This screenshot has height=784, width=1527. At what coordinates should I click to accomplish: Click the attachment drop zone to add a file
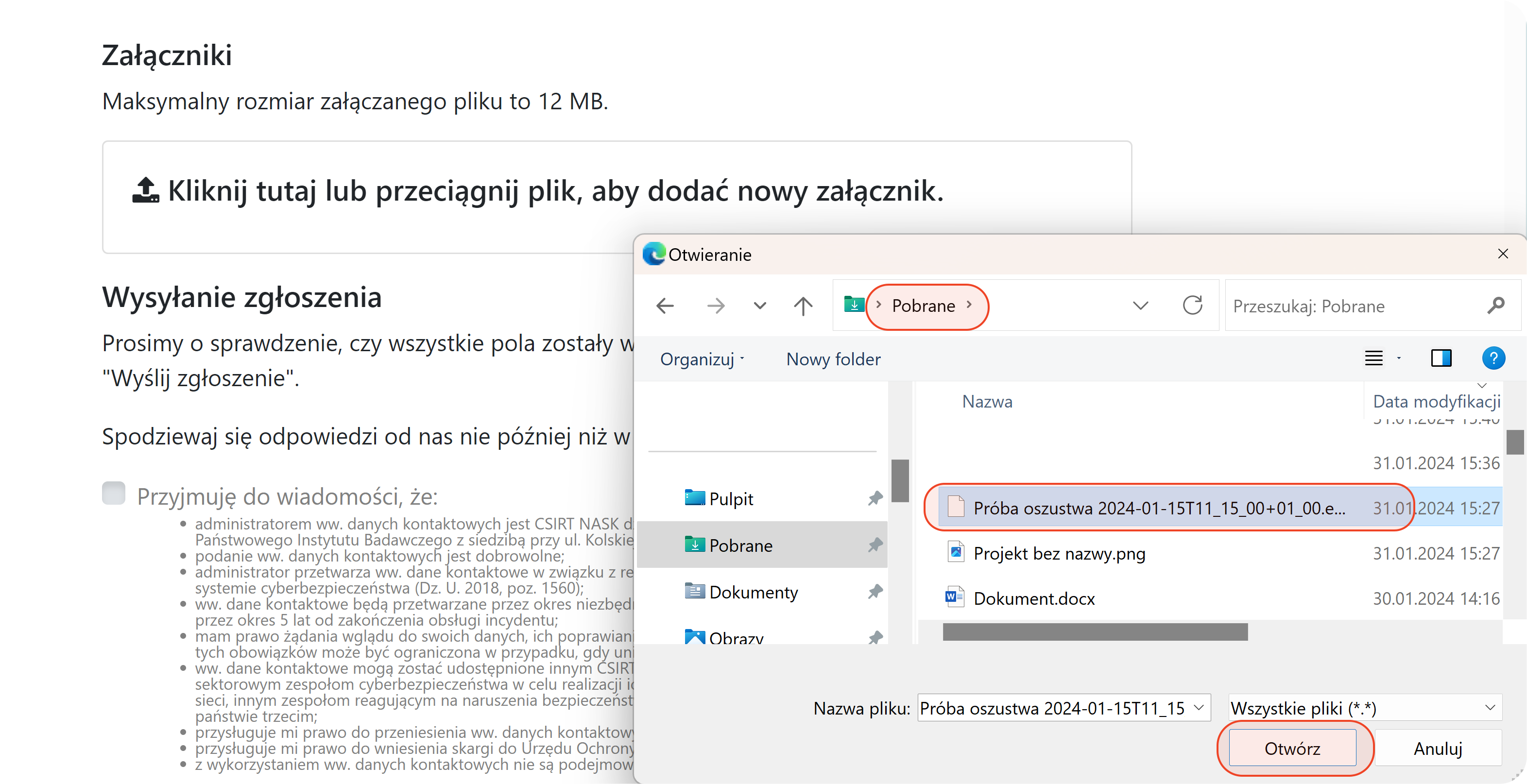pyautogui.click(x=617, y=197)
